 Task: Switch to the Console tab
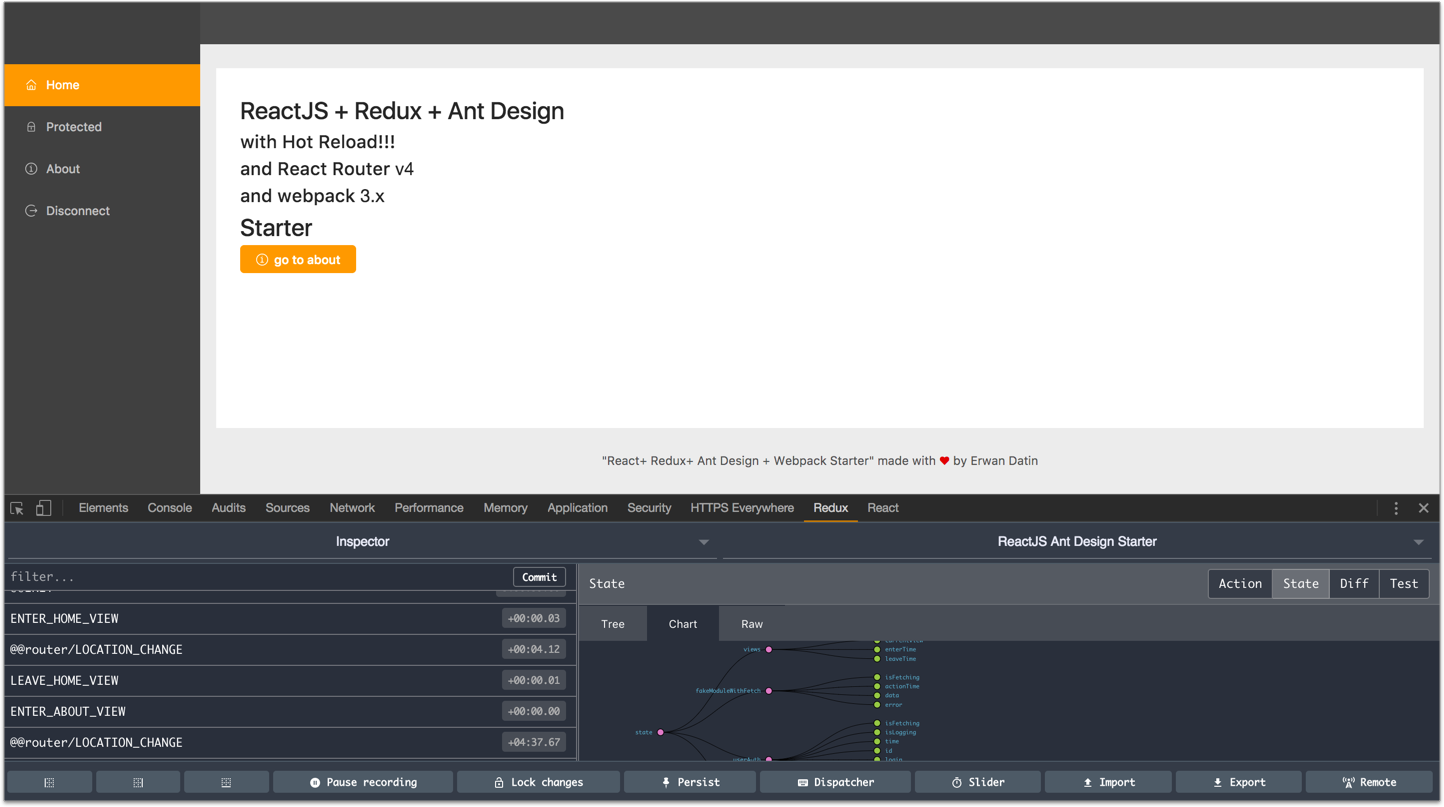point(170,508)
